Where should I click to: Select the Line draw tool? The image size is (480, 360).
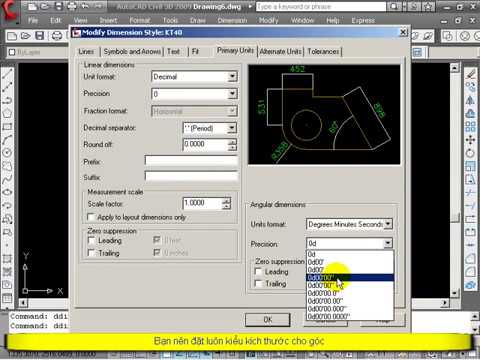coord(7,74)
